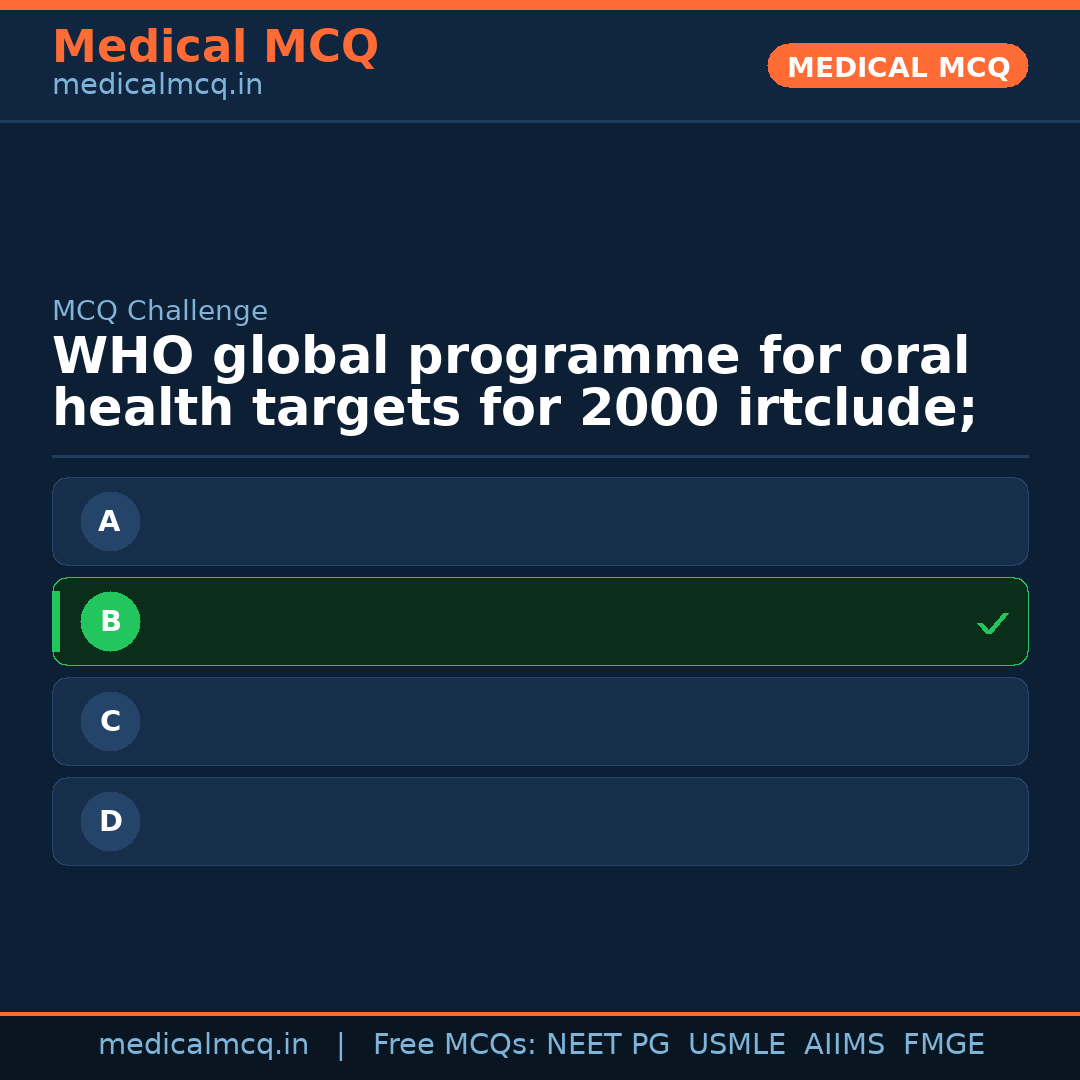Click the orange Medical MCQ site title

tap(215, 47)
